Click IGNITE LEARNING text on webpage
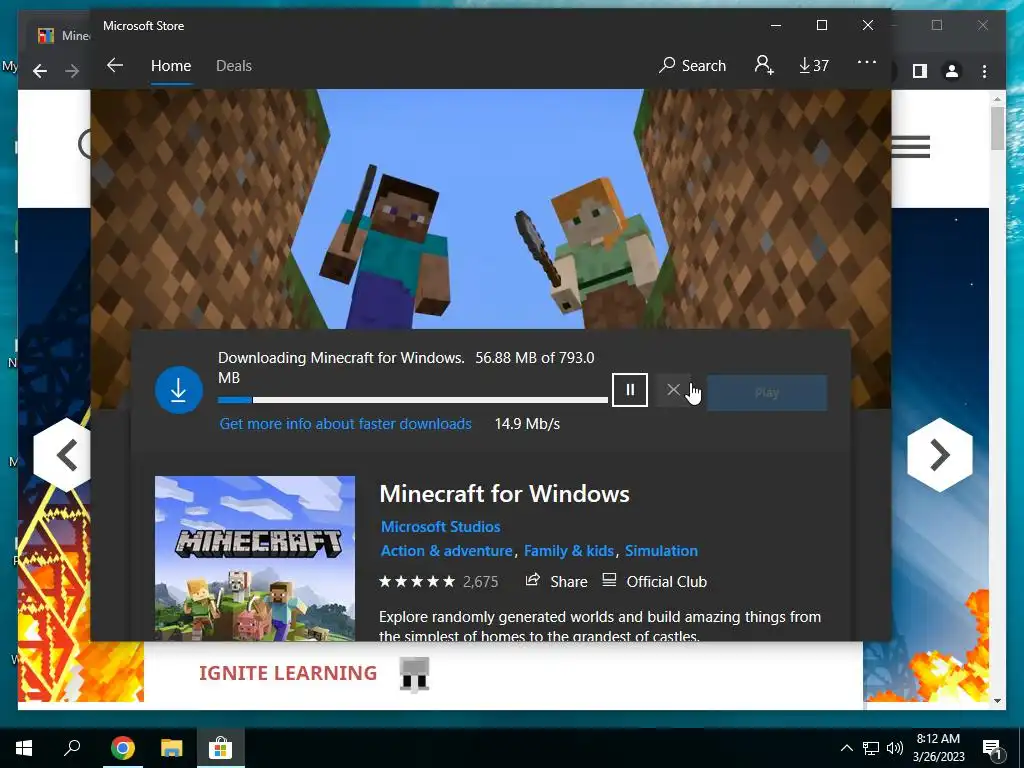The width and height of the screenshot is (1024, 768). coord(288,673)
